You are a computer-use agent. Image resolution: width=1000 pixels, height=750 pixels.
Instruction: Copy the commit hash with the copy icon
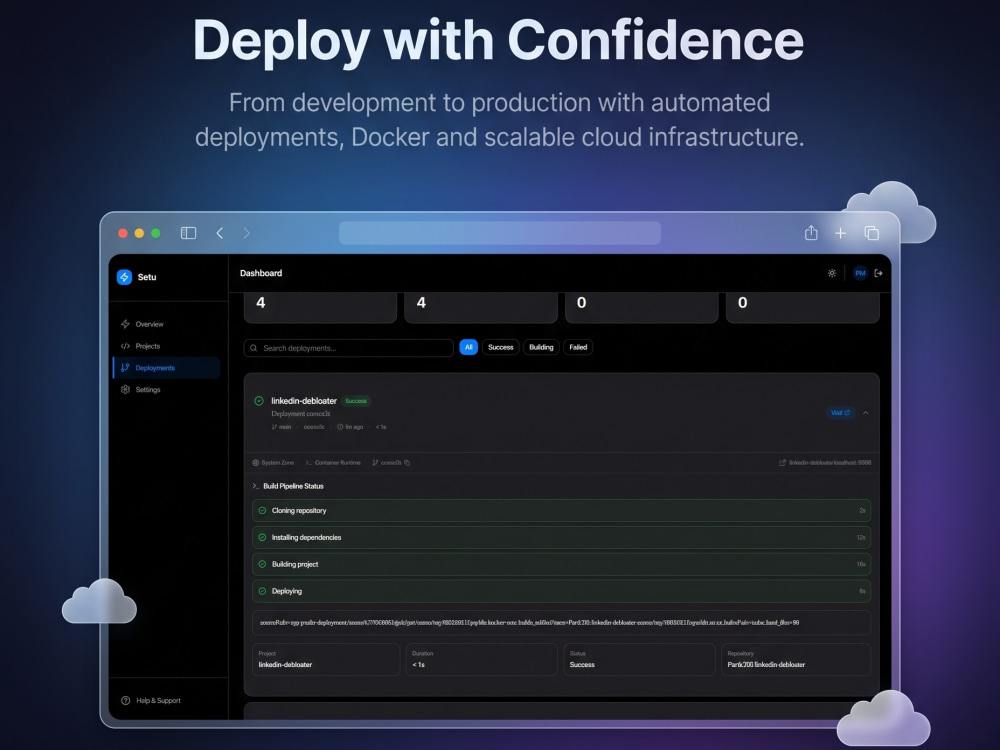coord(407,462)
